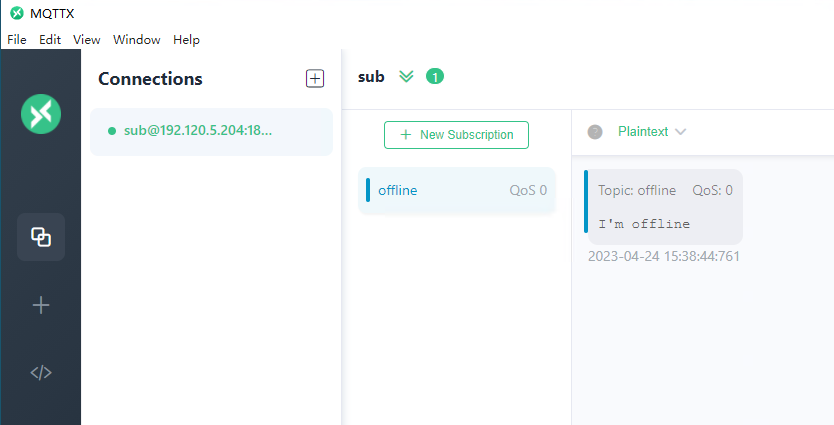The image size is (834, 425).
Task: Click the gray question mark help icon
Action: point(595,132)
